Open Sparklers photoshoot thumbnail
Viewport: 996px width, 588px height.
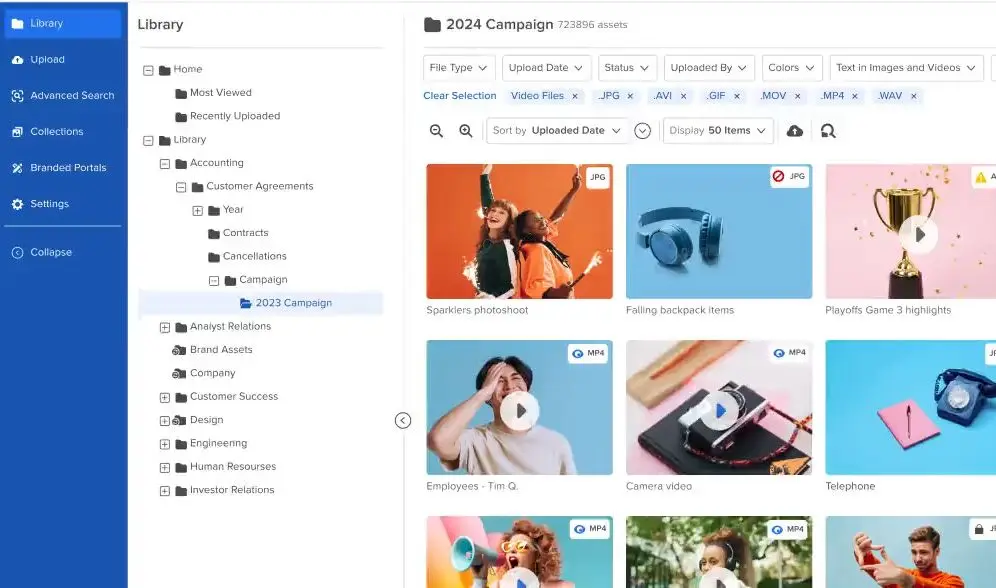520,231
